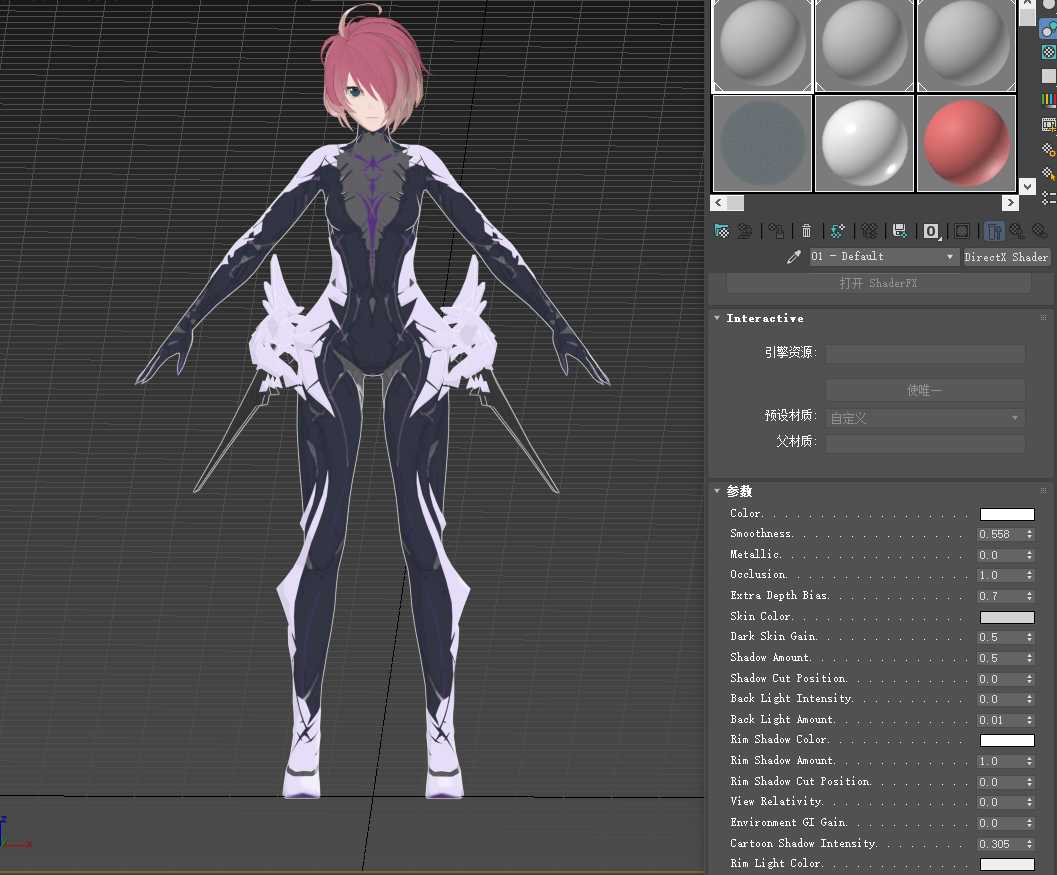Pick material from object with eyedropper
Image resolution: width=1057 pixels, height=875 pixels.
(x=794, y=257)
